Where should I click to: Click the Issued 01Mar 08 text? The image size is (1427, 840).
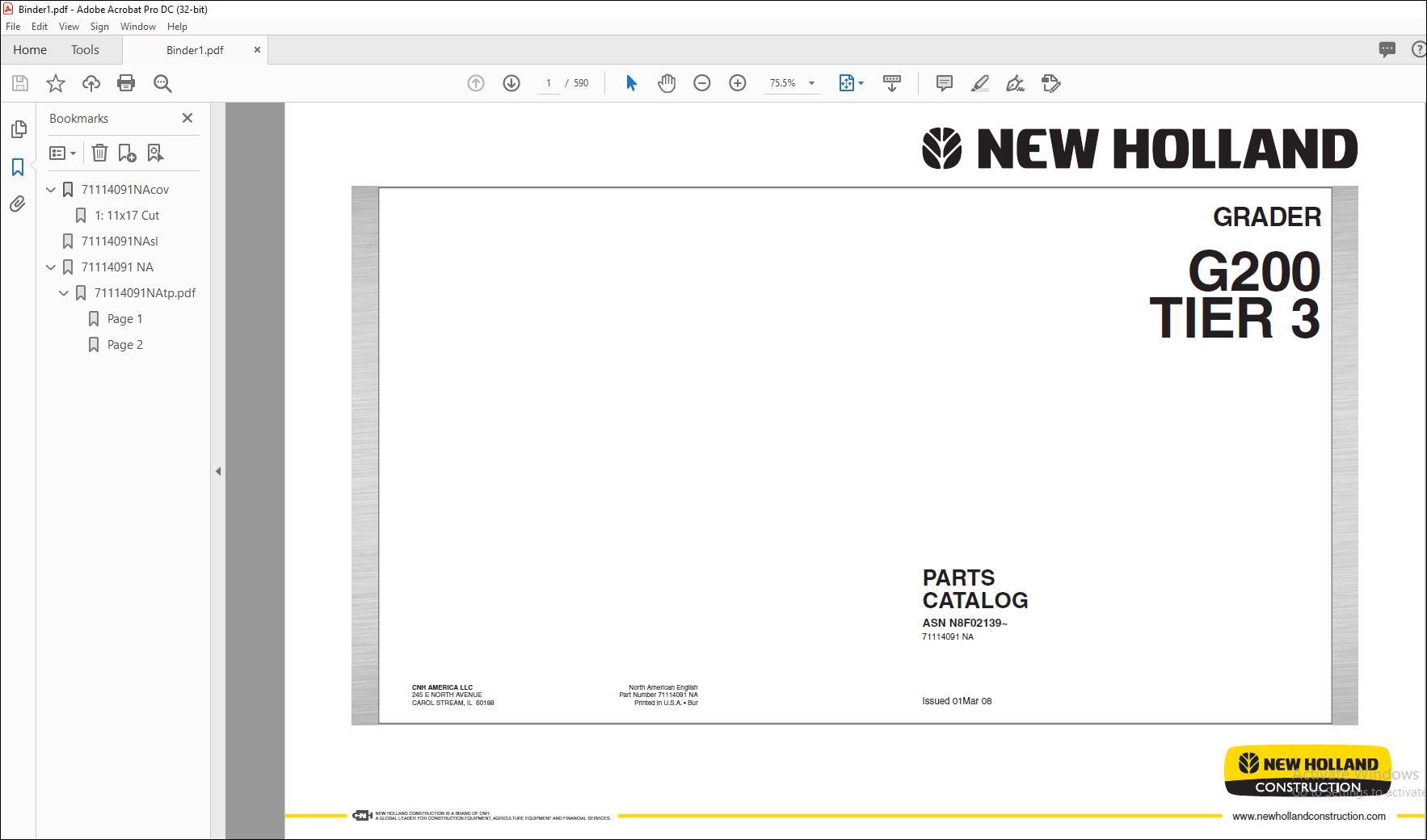[957, 701]
